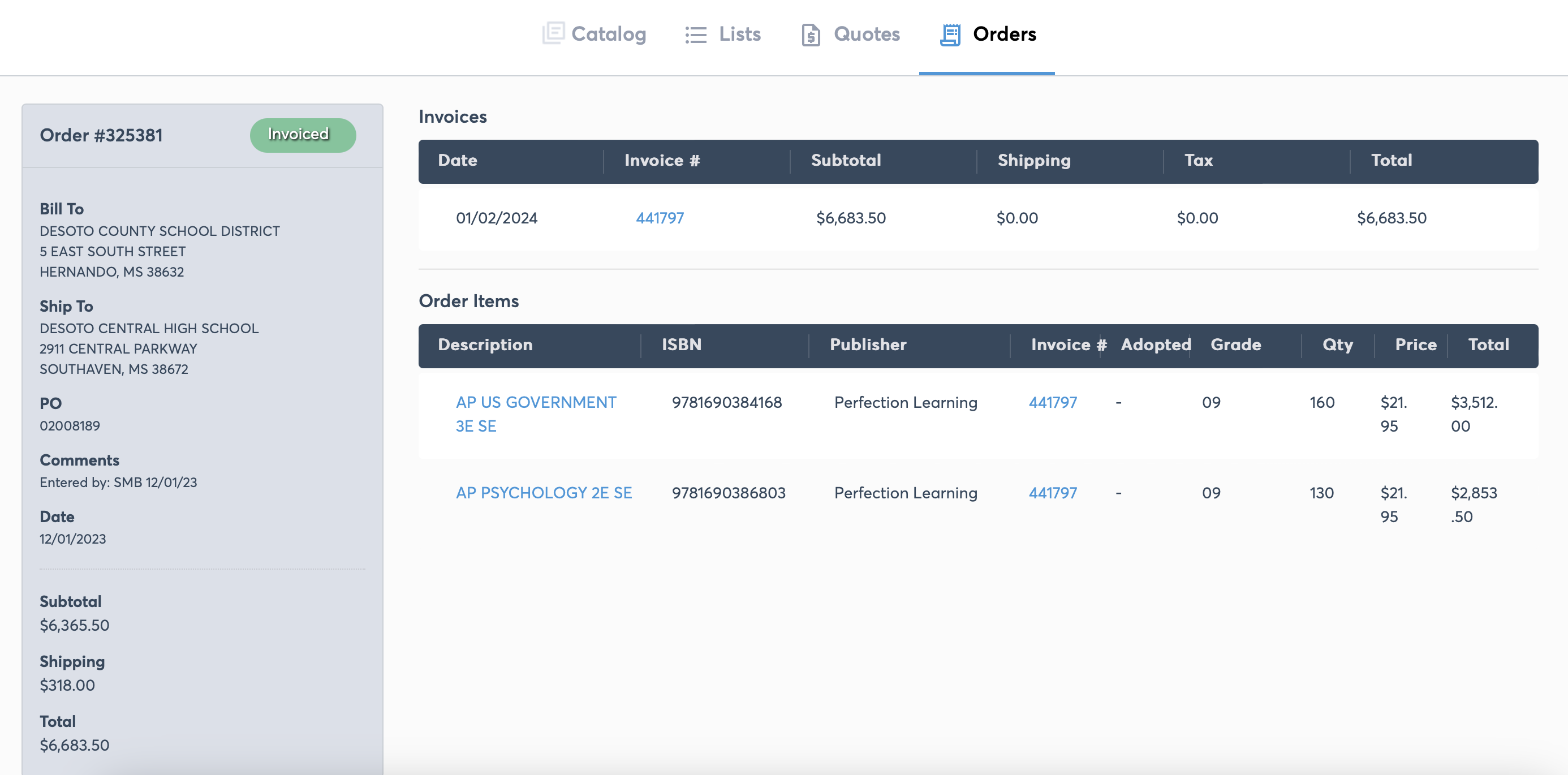Click the Qty column header
Viewport: 1568px width, 775px height.
coord(1337,345)
